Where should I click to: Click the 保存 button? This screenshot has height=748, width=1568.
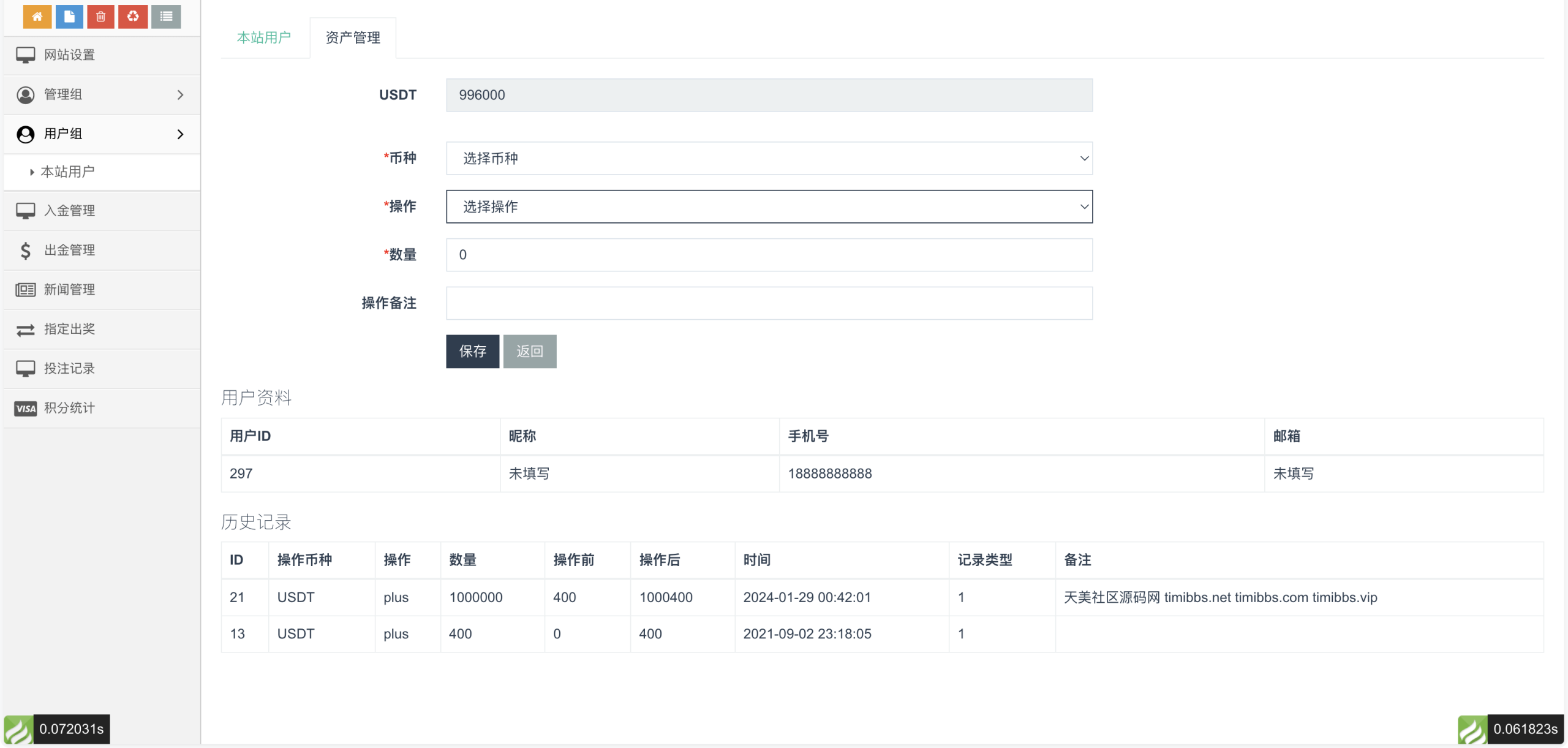(x=472, y=351)
